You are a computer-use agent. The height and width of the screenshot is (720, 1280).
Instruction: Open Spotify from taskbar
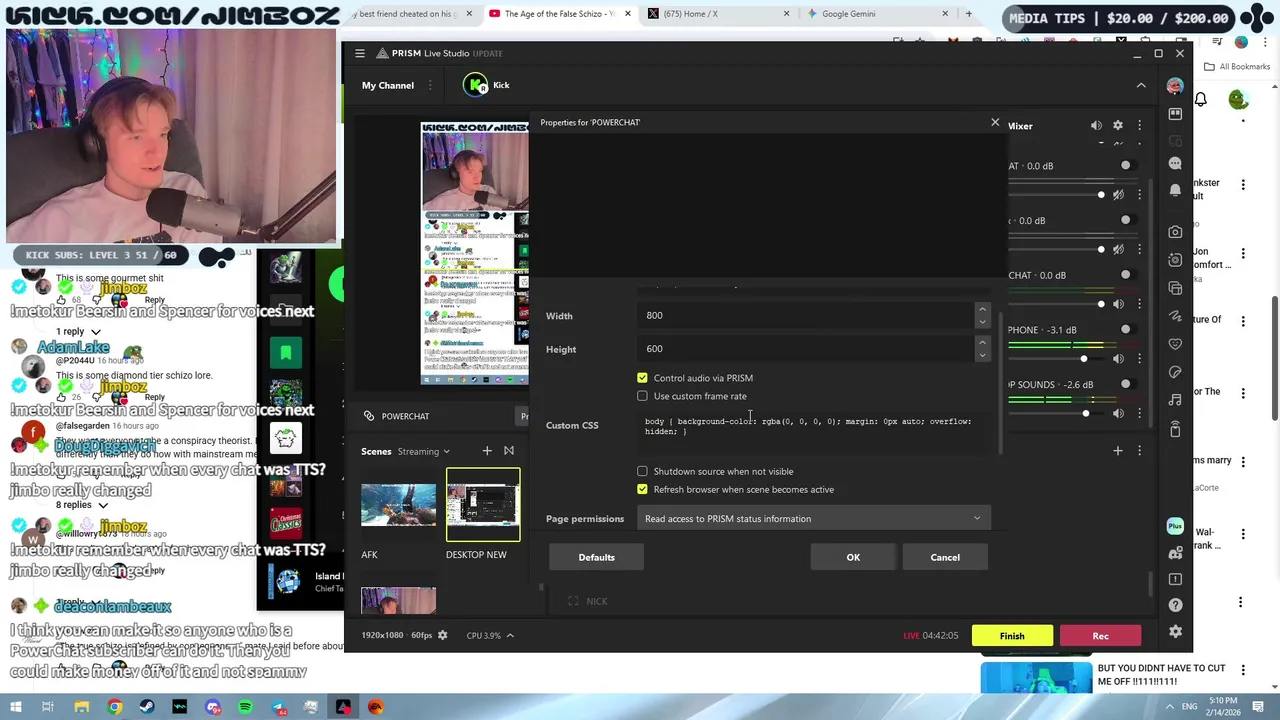pyautogui.click(x=246, y=707)
